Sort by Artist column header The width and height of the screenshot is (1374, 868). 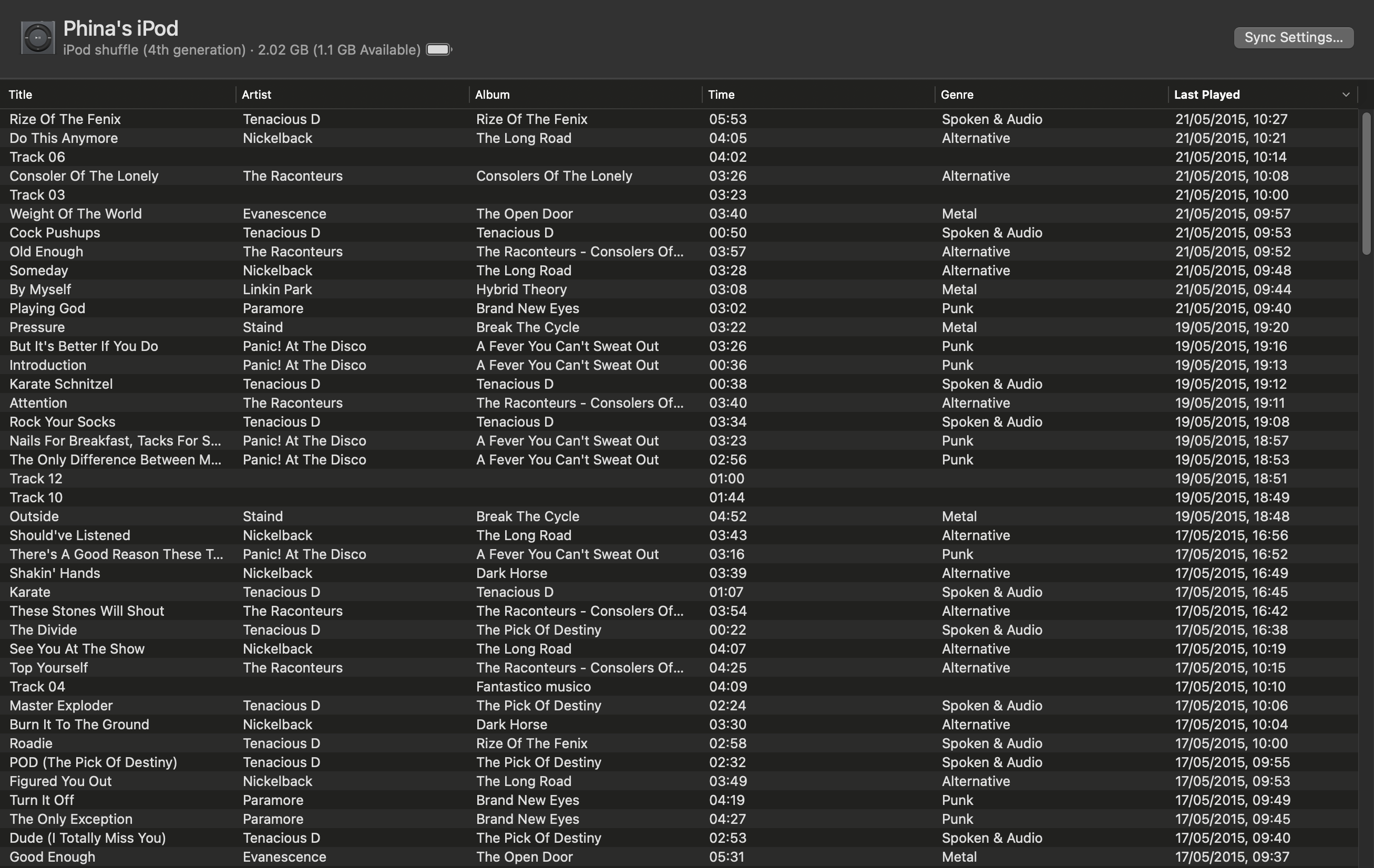click(x=256, y=95)
